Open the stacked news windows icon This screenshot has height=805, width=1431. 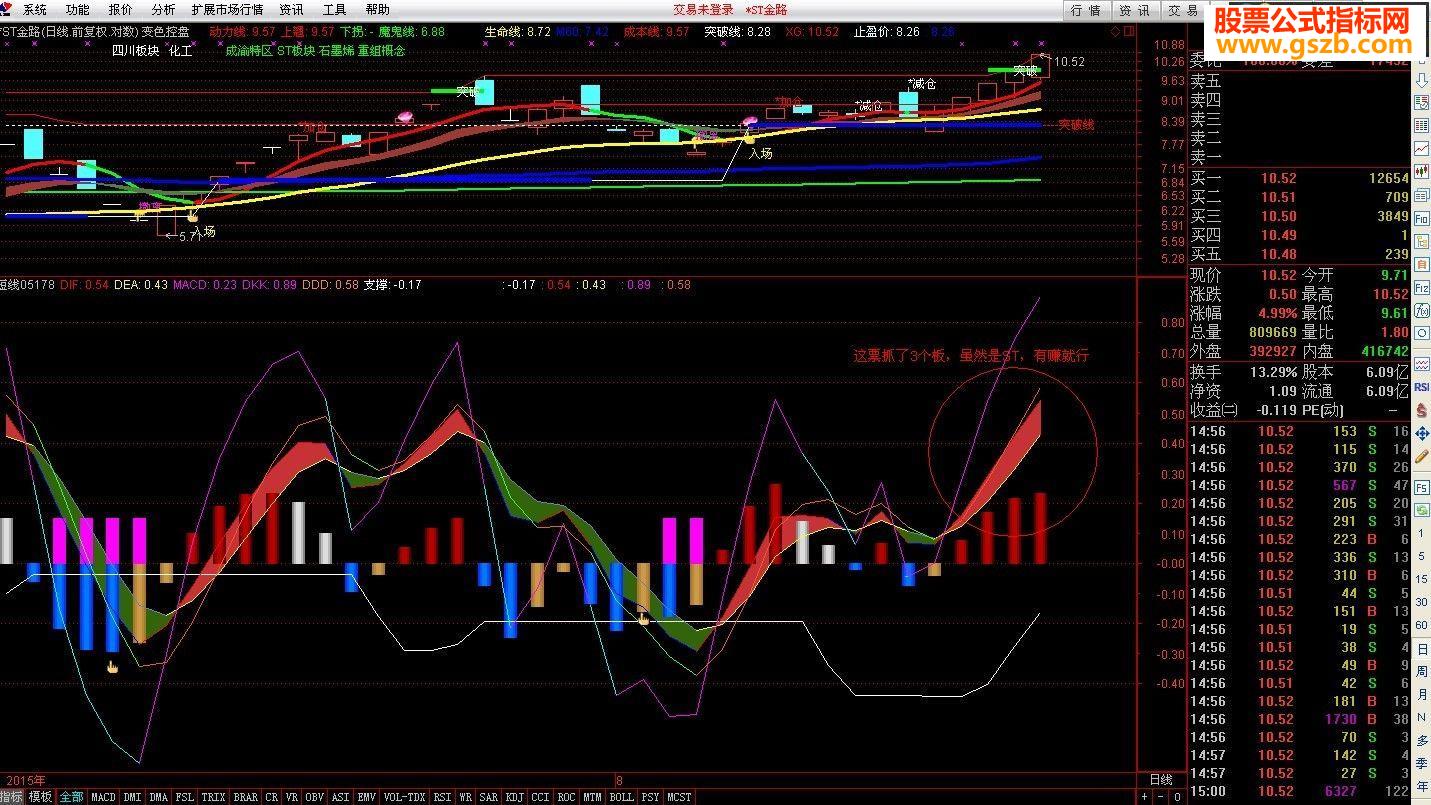(1422, 195)
